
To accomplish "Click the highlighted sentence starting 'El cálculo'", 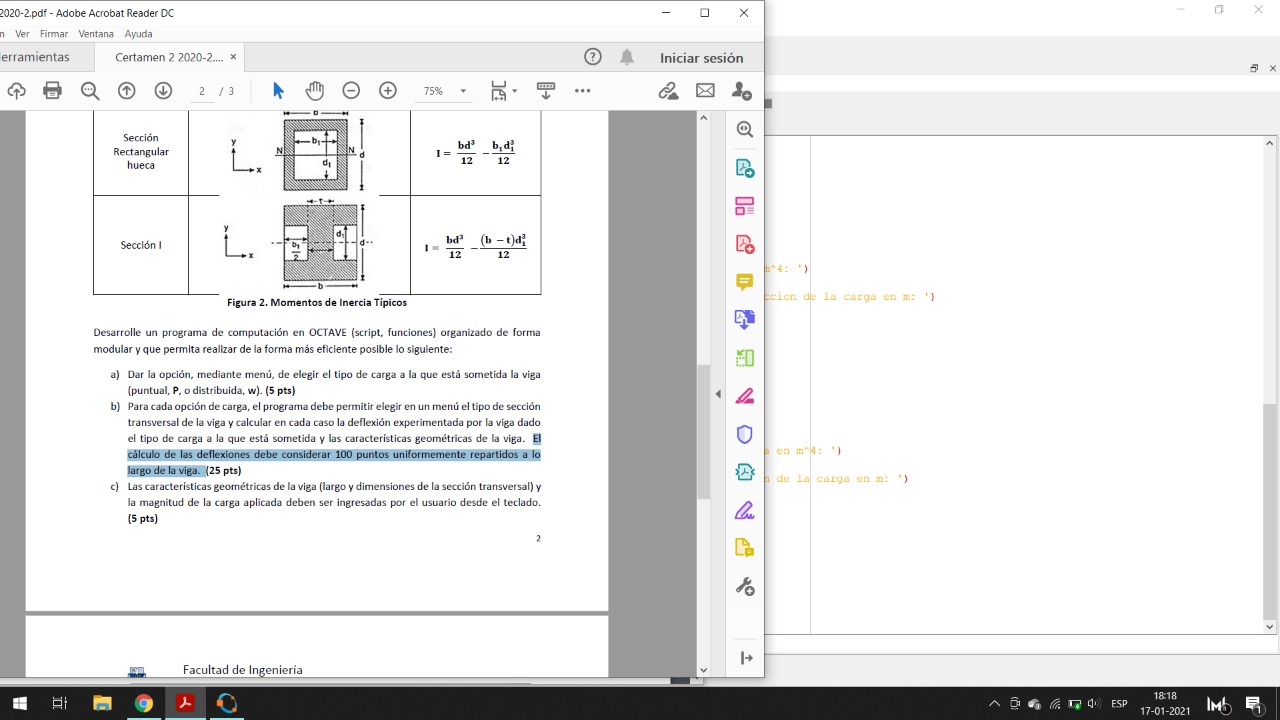I will 334,454.
